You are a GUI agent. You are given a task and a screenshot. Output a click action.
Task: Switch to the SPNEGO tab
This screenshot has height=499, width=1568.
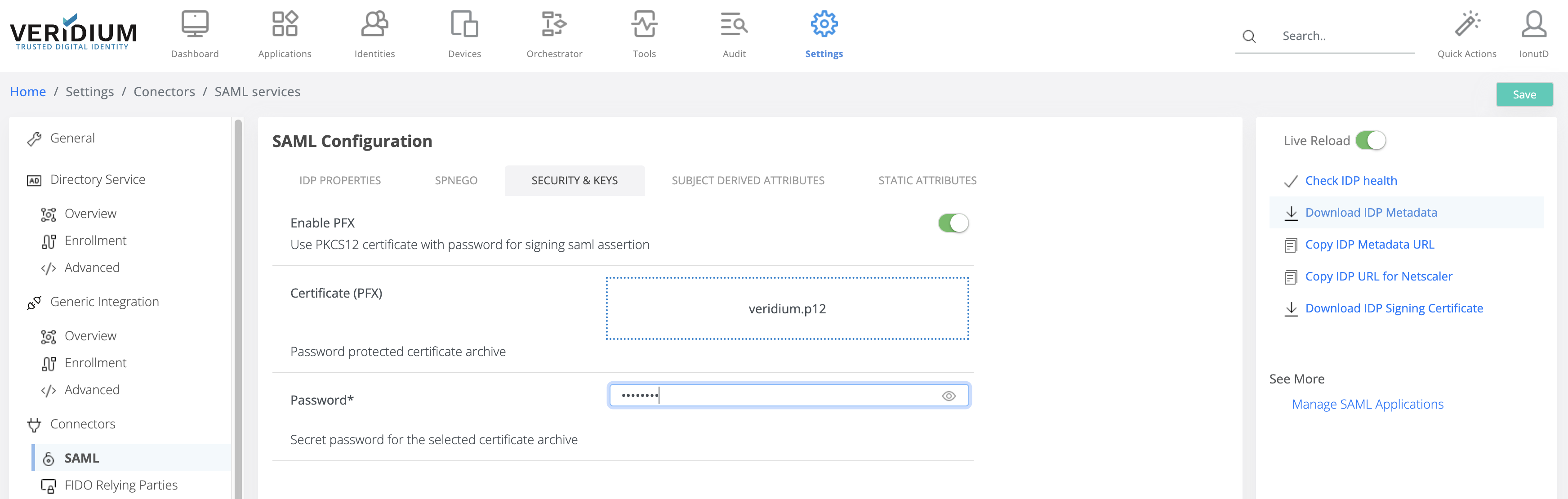(456, 180)
